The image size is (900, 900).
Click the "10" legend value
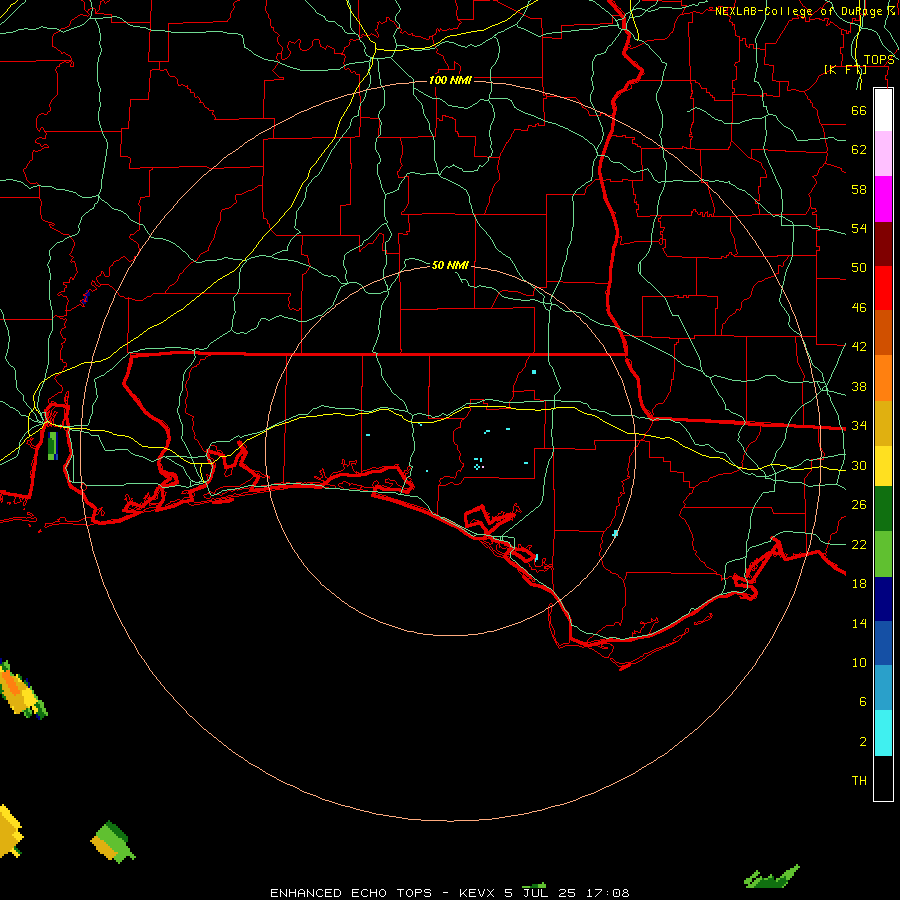click(859, 663)
